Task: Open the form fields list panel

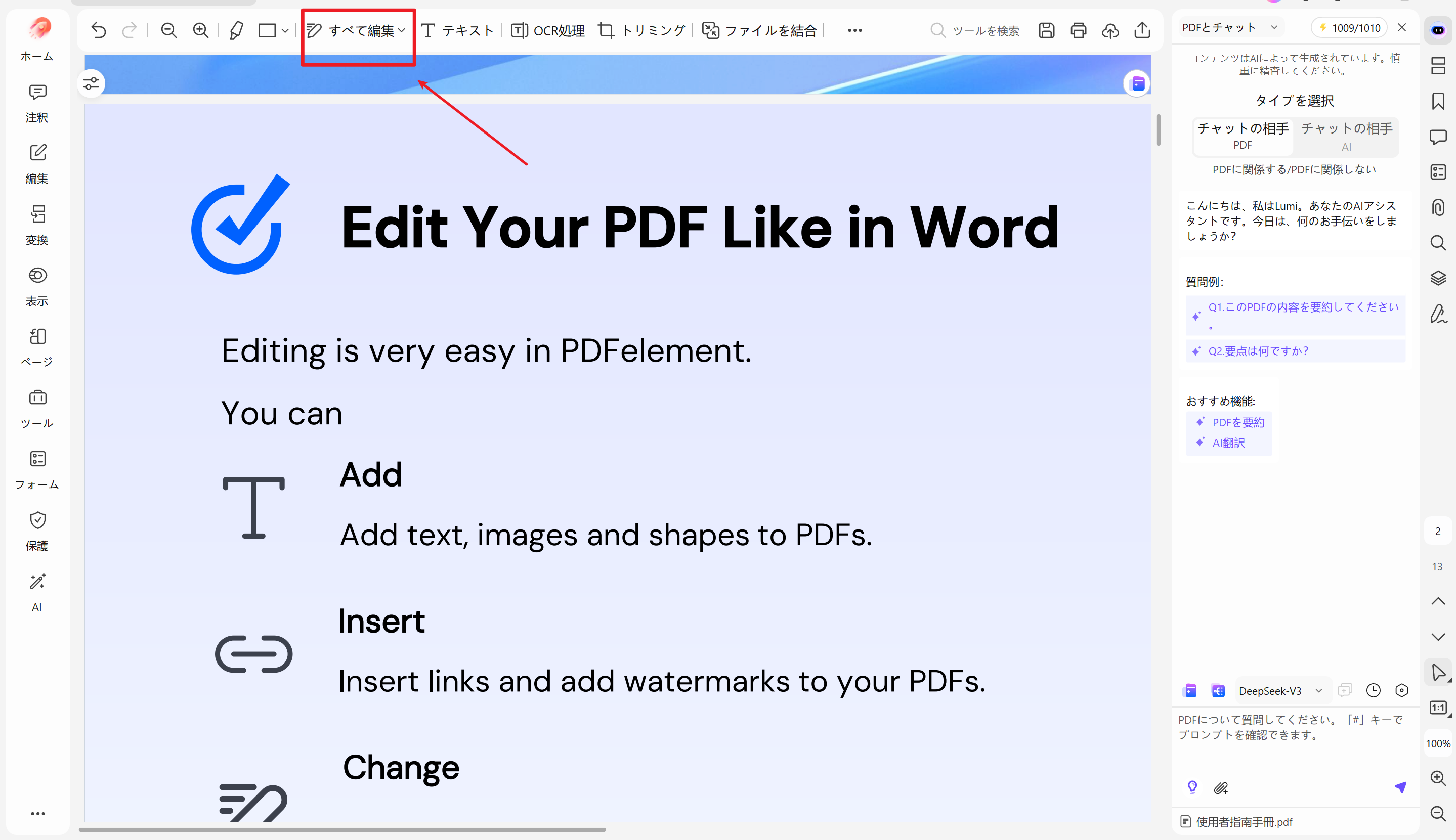Action: click(1437, 172)
